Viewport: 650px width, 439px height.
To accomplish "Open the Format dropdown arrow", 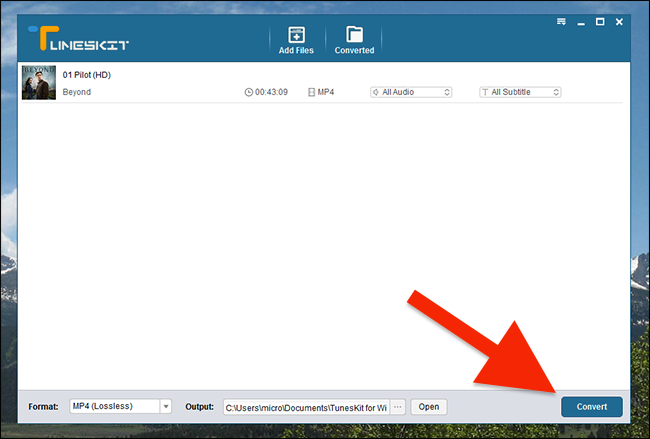I will point(166,406).
